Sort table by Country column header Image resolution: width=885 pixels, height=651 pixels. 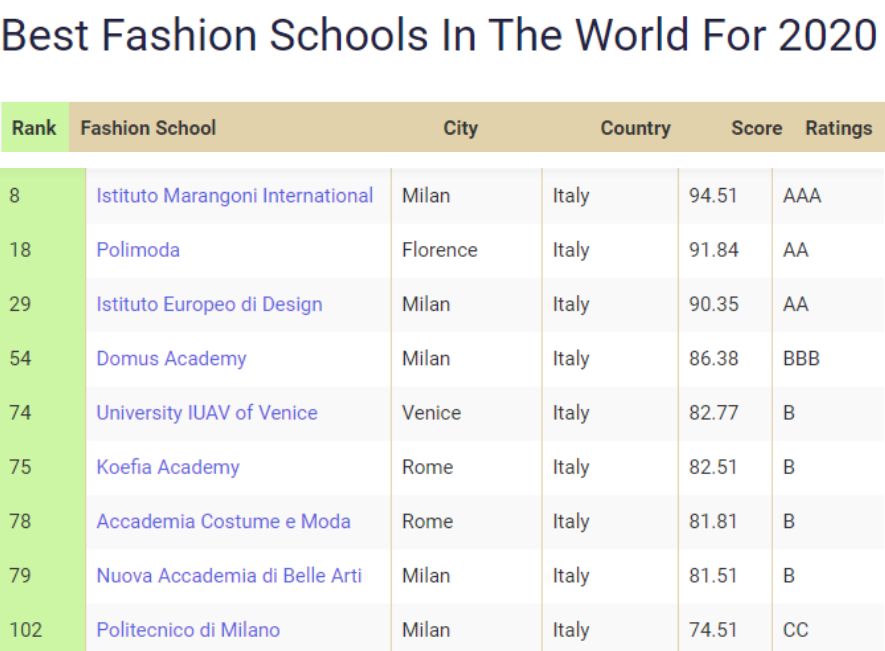point(636,128)
